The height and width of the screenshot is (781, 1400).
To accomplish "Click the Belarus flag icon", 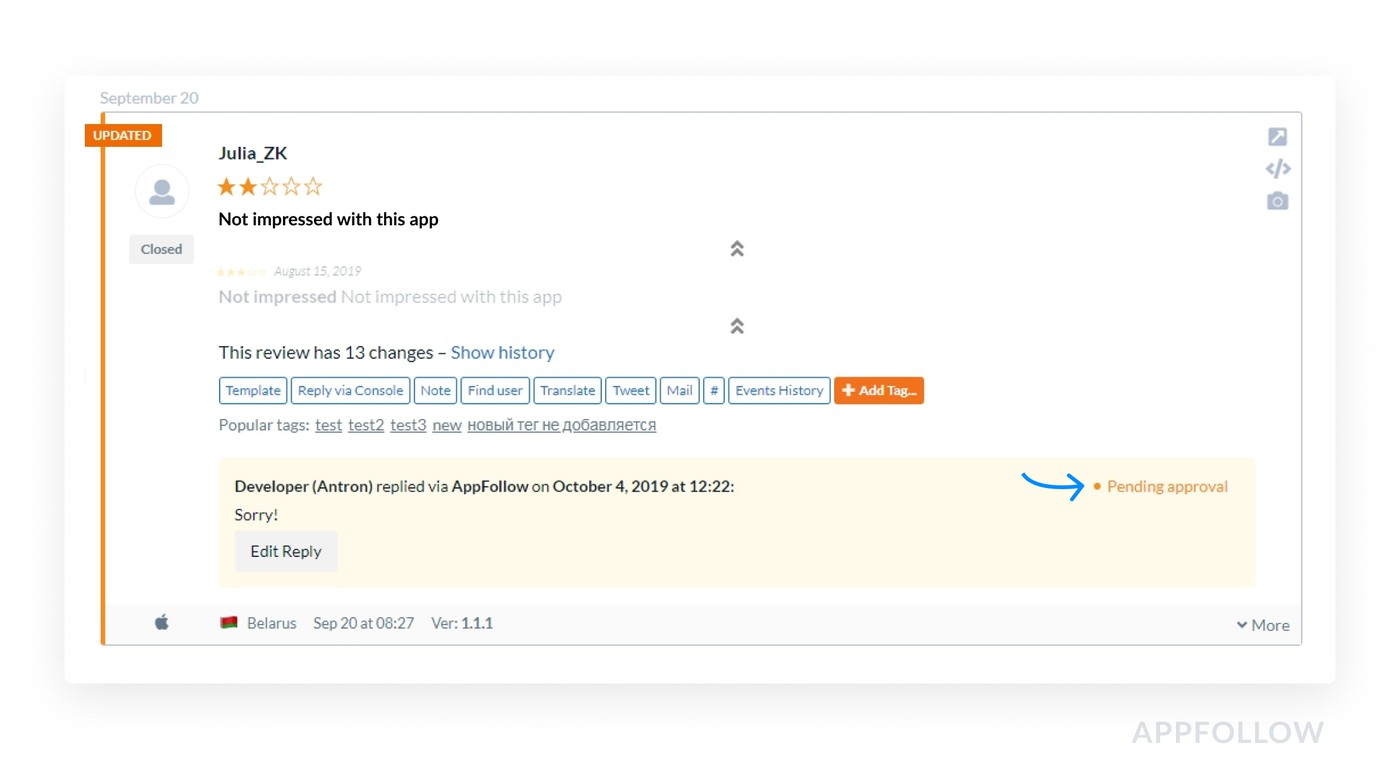I will pyautogui.click(x=229, y=623).
